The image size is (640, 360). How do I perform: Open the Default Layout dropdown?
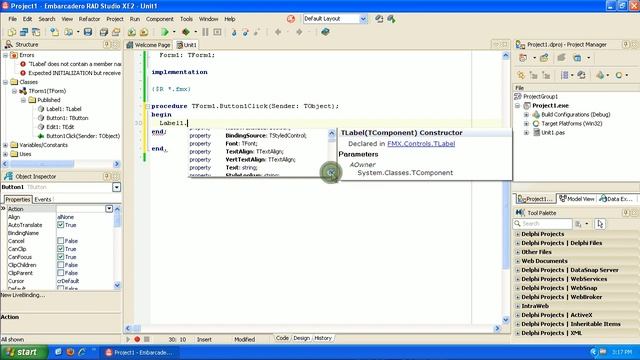pyautogui.click(x=363, y=19)
